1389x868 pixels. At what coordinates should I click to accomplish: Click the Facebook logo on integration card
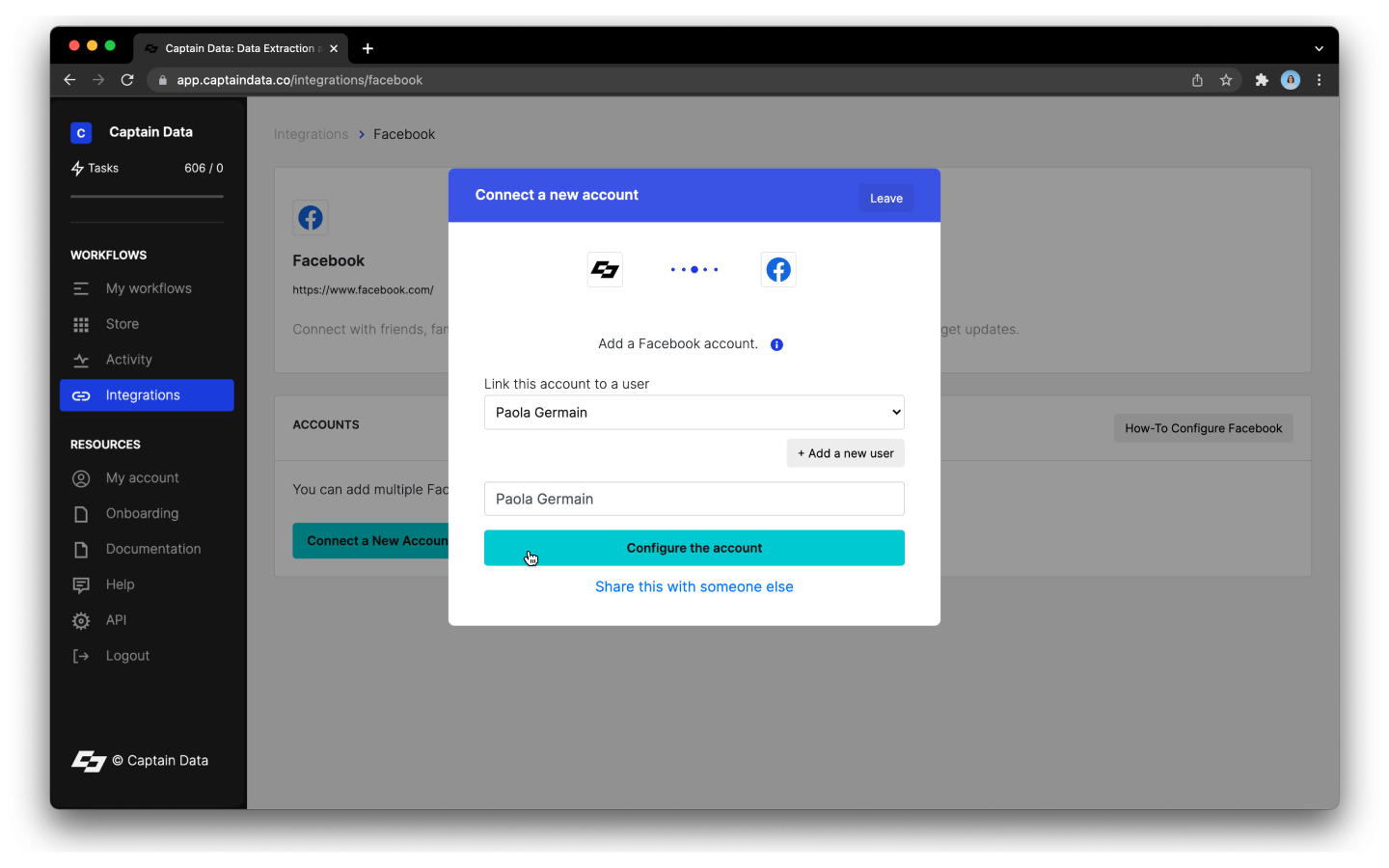311,218
